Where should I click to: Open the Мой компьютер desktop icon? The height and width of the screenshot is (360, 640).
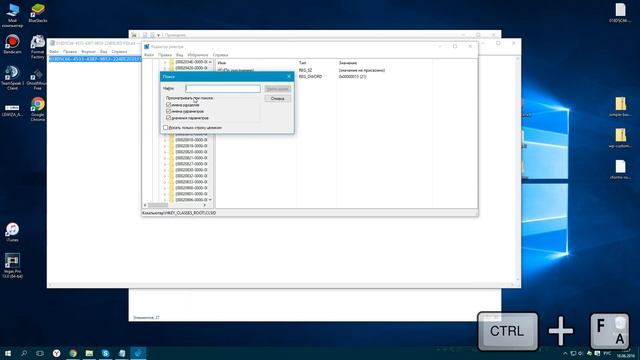tap(12, 15)
